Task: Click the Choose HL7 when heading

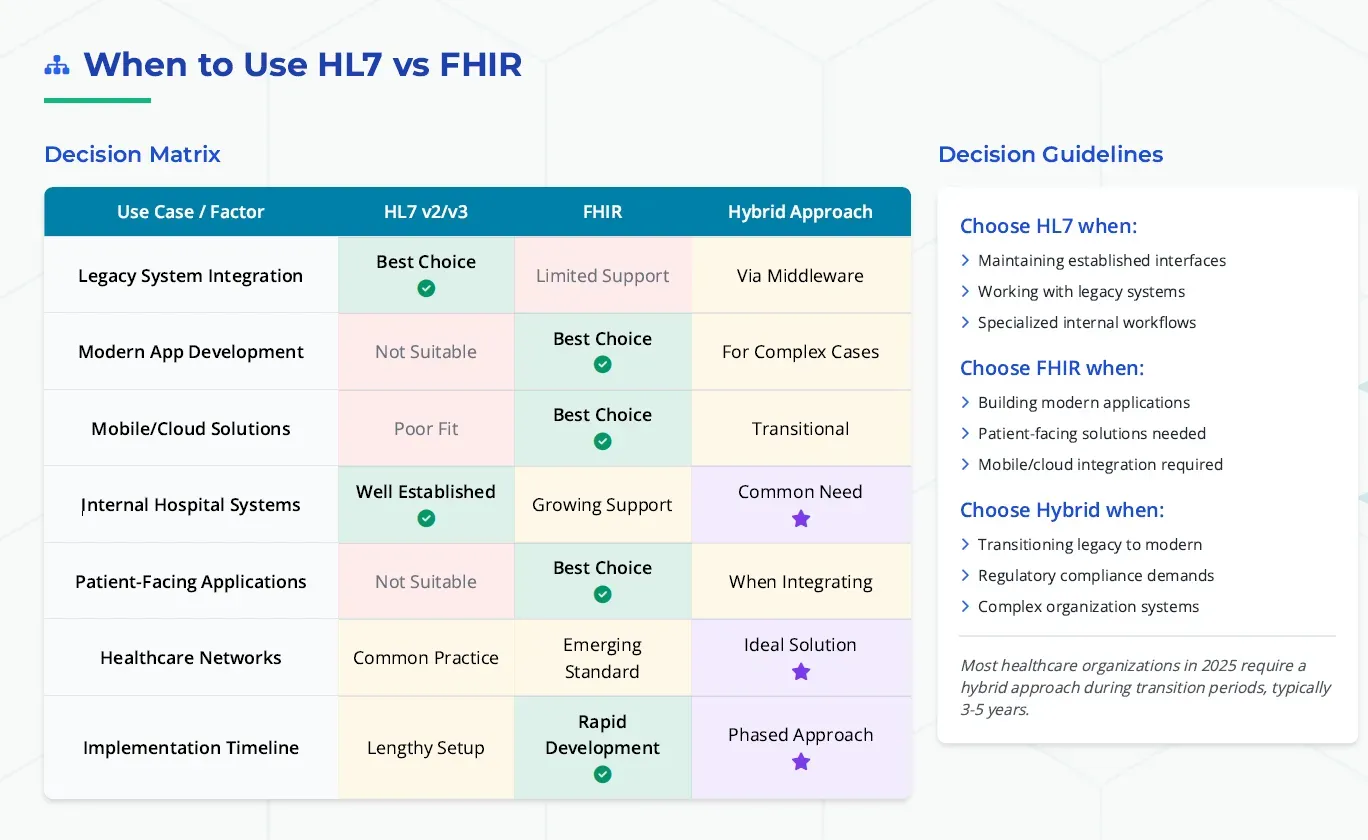Action: [x=1048, y=226]
